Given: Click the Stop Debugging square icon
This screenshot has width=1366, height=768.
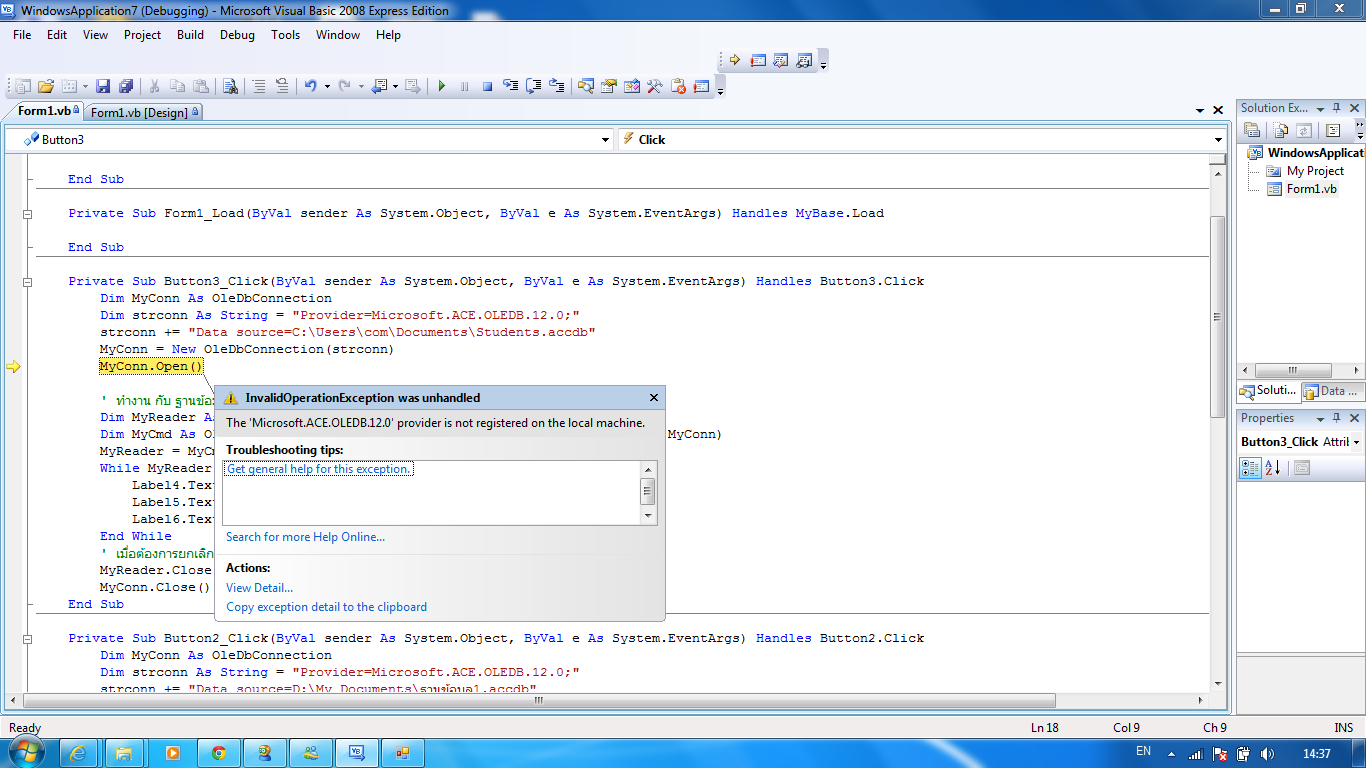Looking at the screenshot, I should coord(487,86).
